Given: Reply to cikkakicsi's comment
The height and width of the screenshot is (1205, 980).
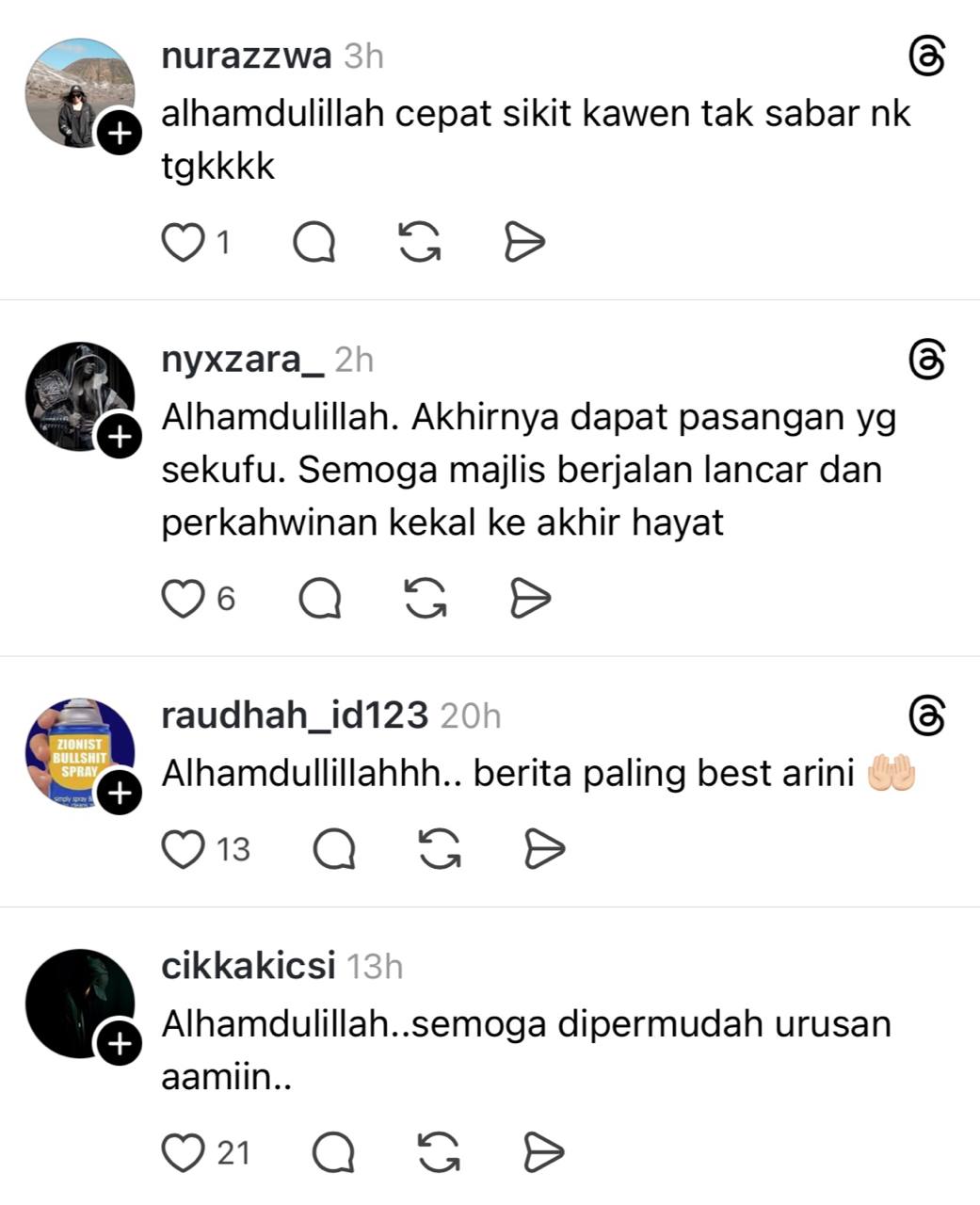Looking at the screenshot, I should point(333,1151).
